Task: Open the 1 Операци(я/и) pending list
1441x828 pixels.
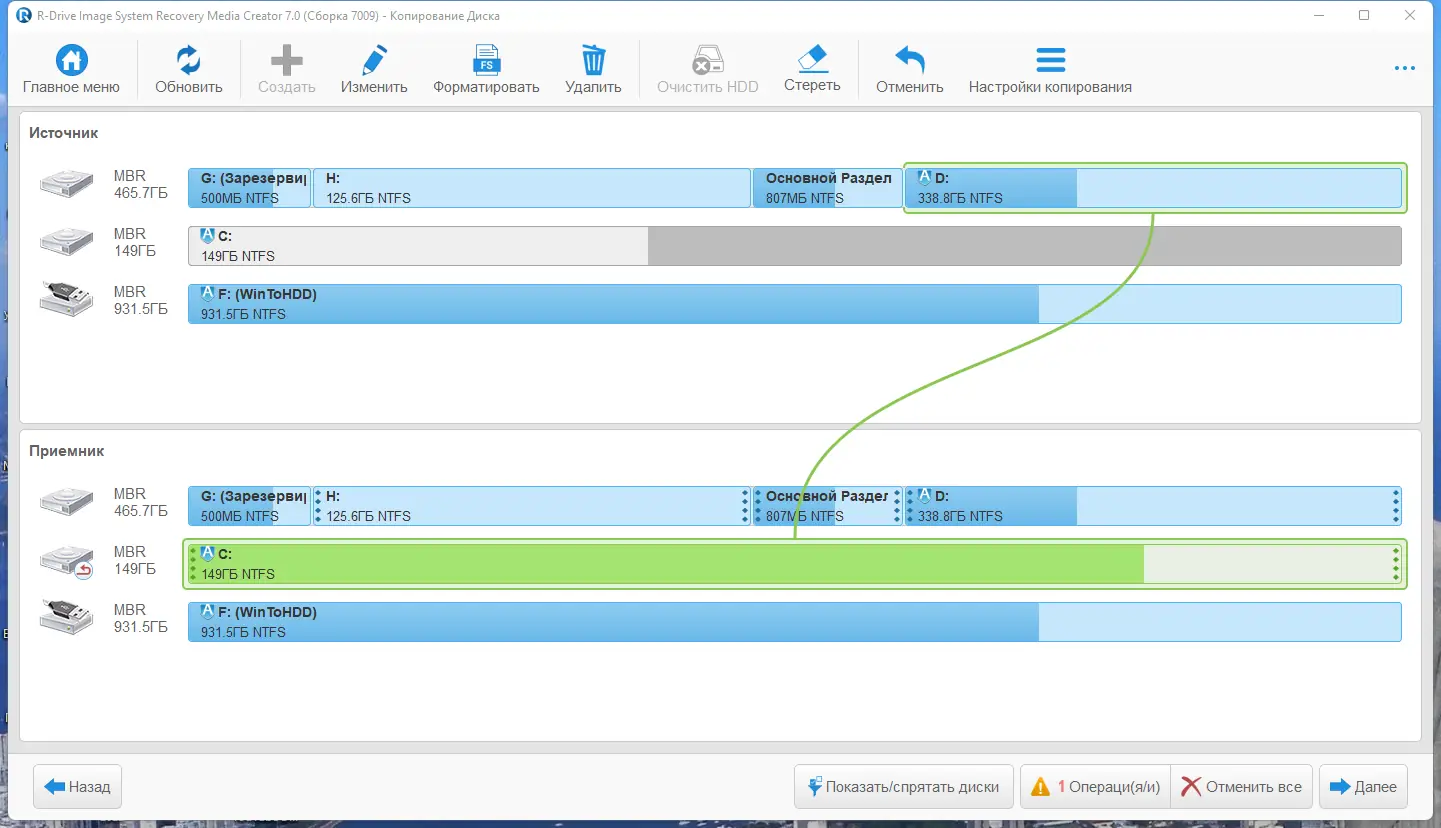Action: (x=1095, y=787)
